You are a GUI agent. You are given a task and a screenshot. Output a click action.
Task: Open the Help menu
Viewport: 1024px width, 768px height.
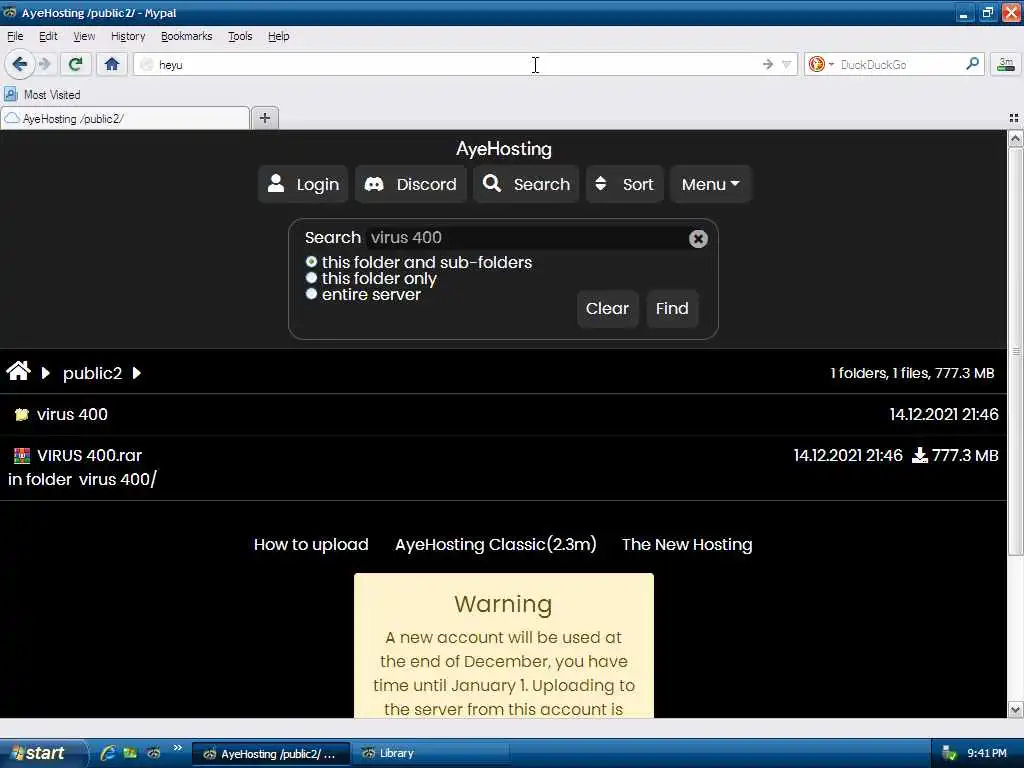pyautogui.click(x=278, y=36)
